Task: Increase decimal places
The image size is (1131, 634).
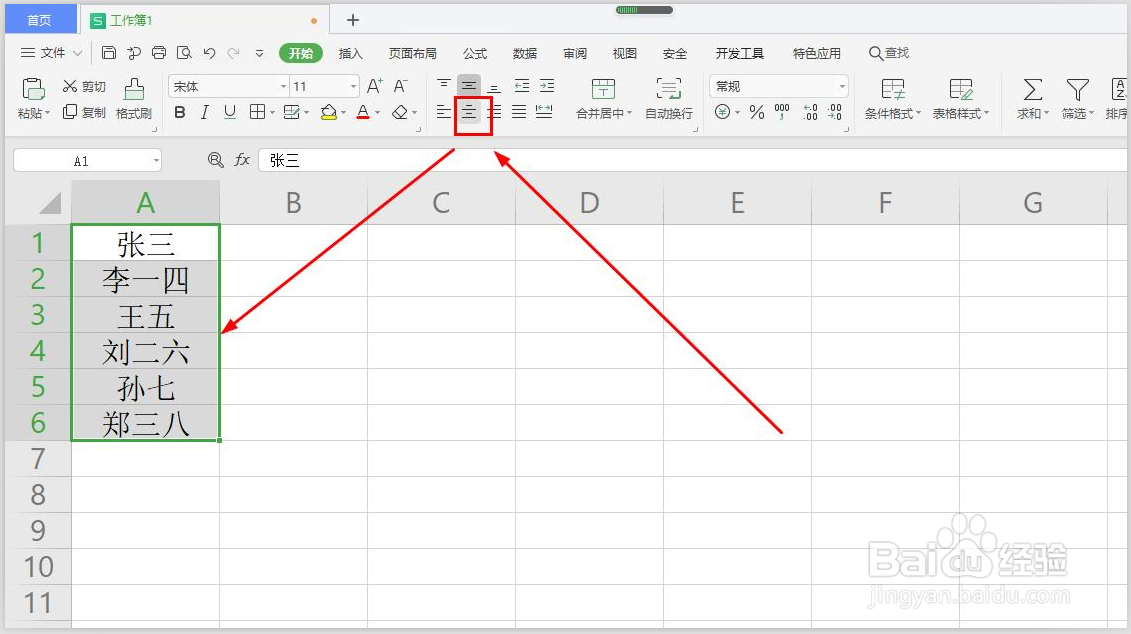Action: click(810, 112)
